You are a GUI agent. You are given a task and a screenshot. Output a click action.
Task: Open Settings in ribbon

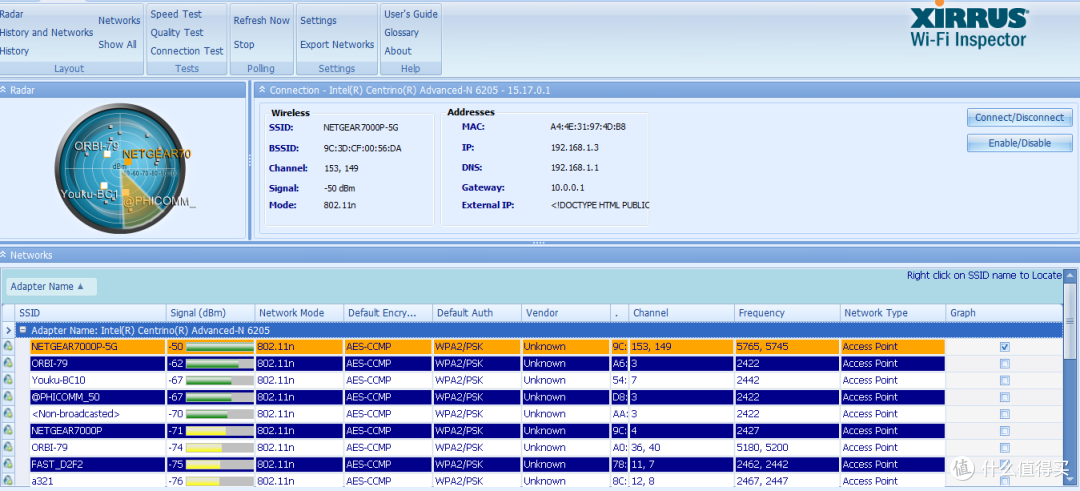pos(318,21)
